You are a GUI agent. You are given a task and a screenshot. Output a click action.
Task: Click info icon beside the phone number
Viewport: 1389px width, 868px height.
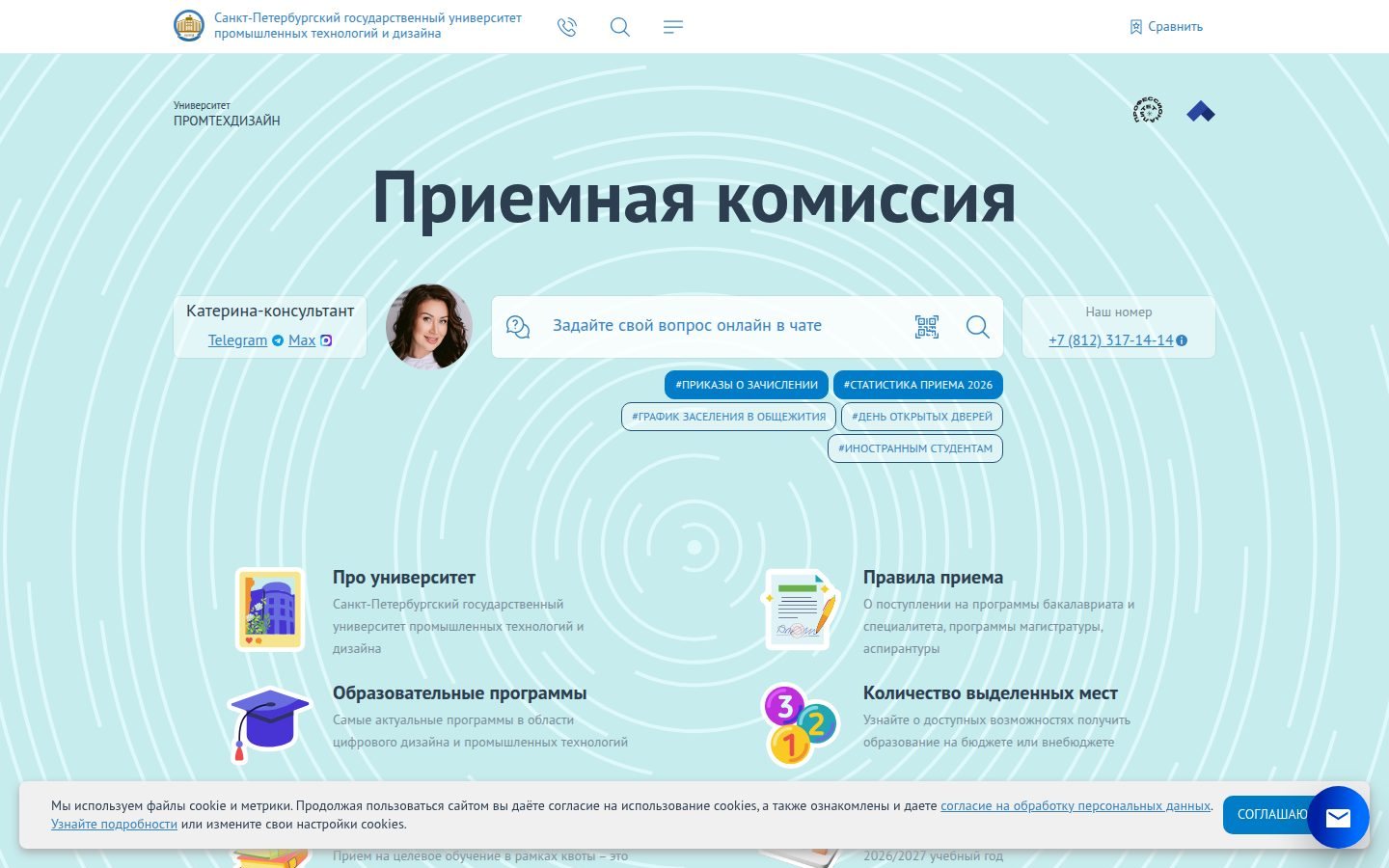pos(1182,340)
